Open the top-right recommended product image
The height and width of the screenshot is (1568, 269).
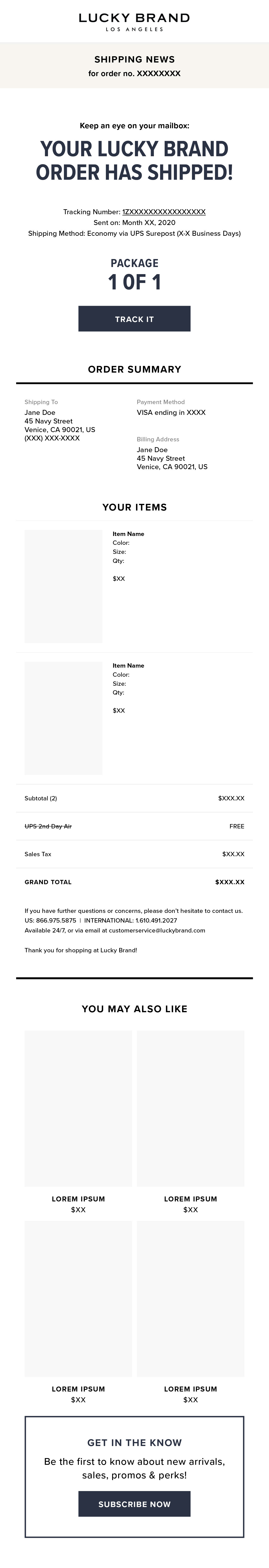191,1108
